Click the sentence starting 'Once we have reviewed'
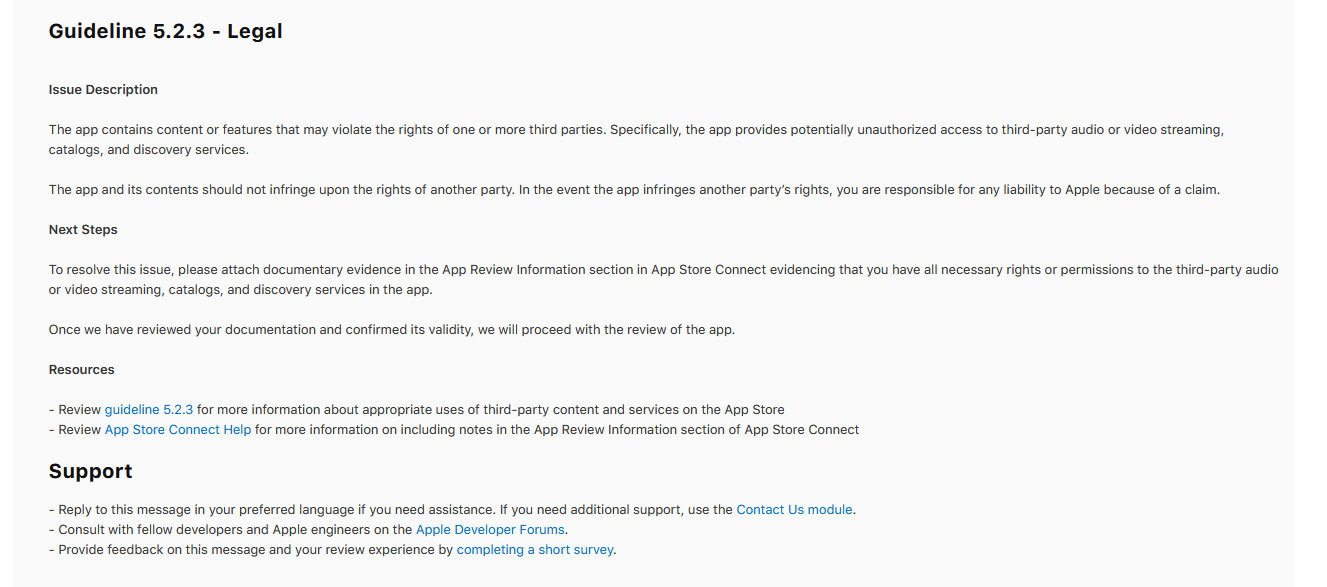Screen dimensions: 1327x587 [x=392, y=330]
